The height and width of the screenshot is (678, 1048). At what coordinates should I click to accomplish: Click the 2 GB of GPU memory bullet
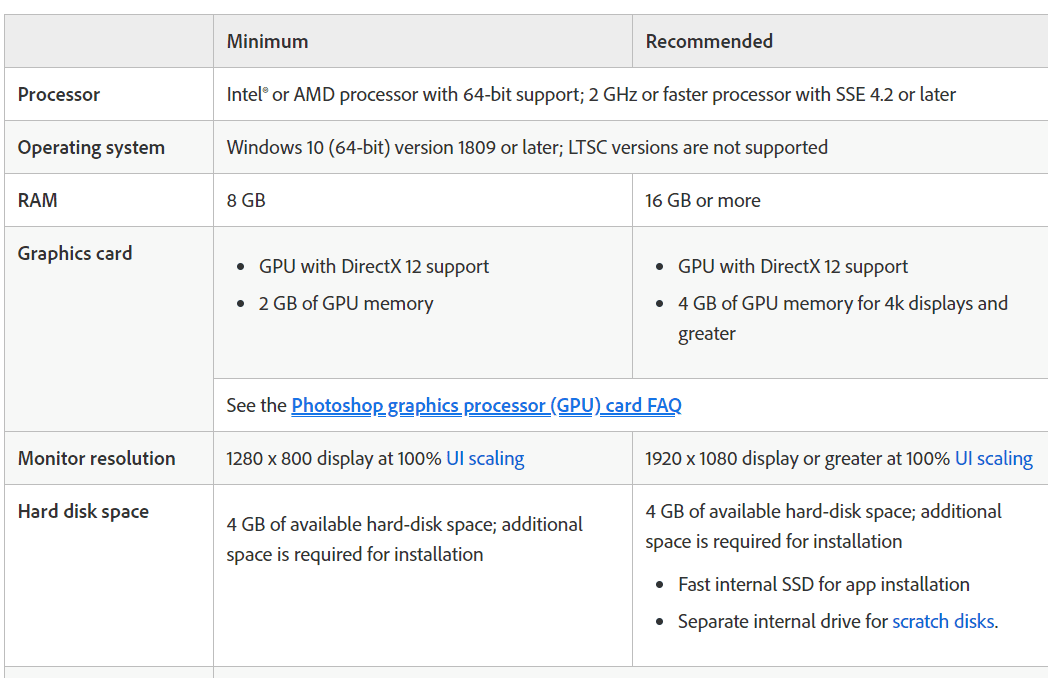click(346, 303)
